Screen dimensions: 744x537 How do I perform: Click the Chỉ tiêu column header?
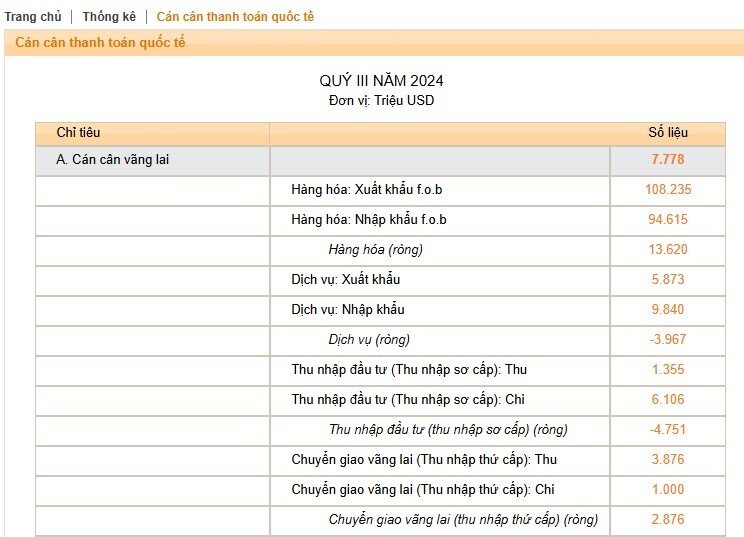(x=78, y=132)
